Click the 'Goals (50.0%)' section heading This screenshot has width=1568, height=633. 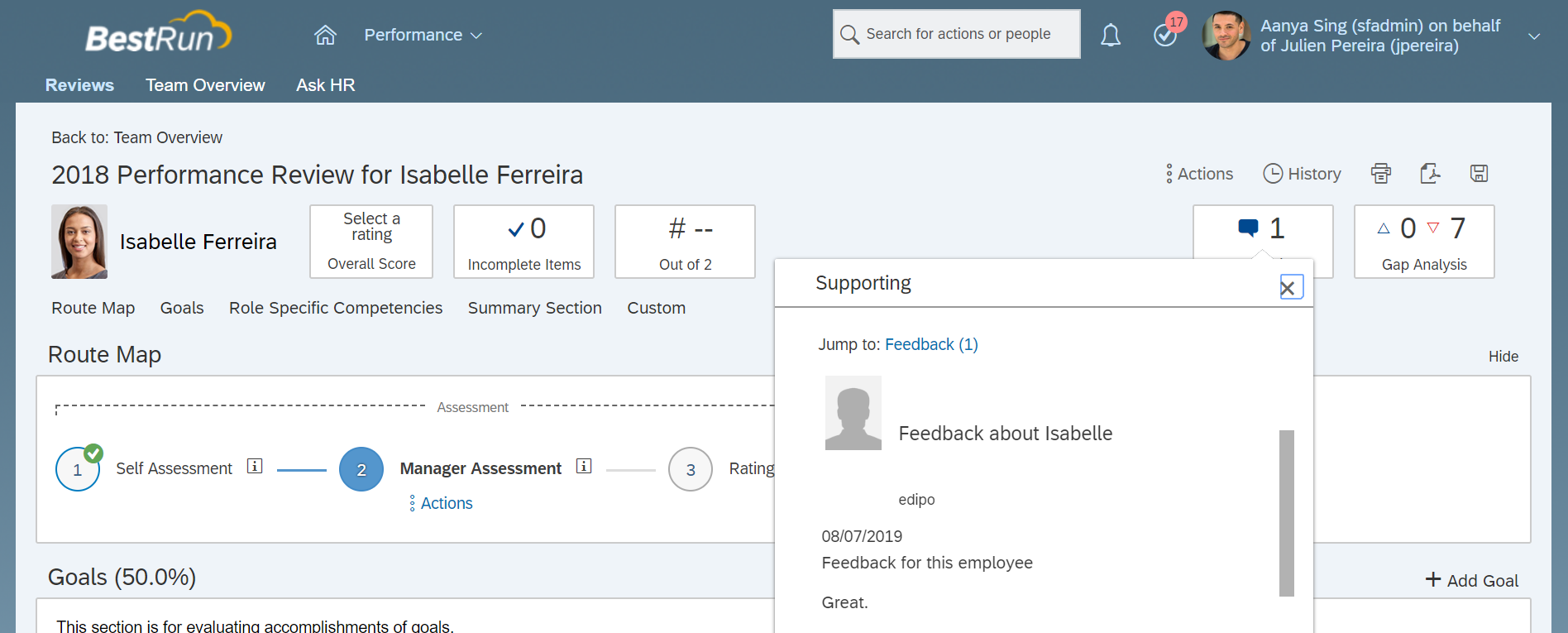[122, 577]
